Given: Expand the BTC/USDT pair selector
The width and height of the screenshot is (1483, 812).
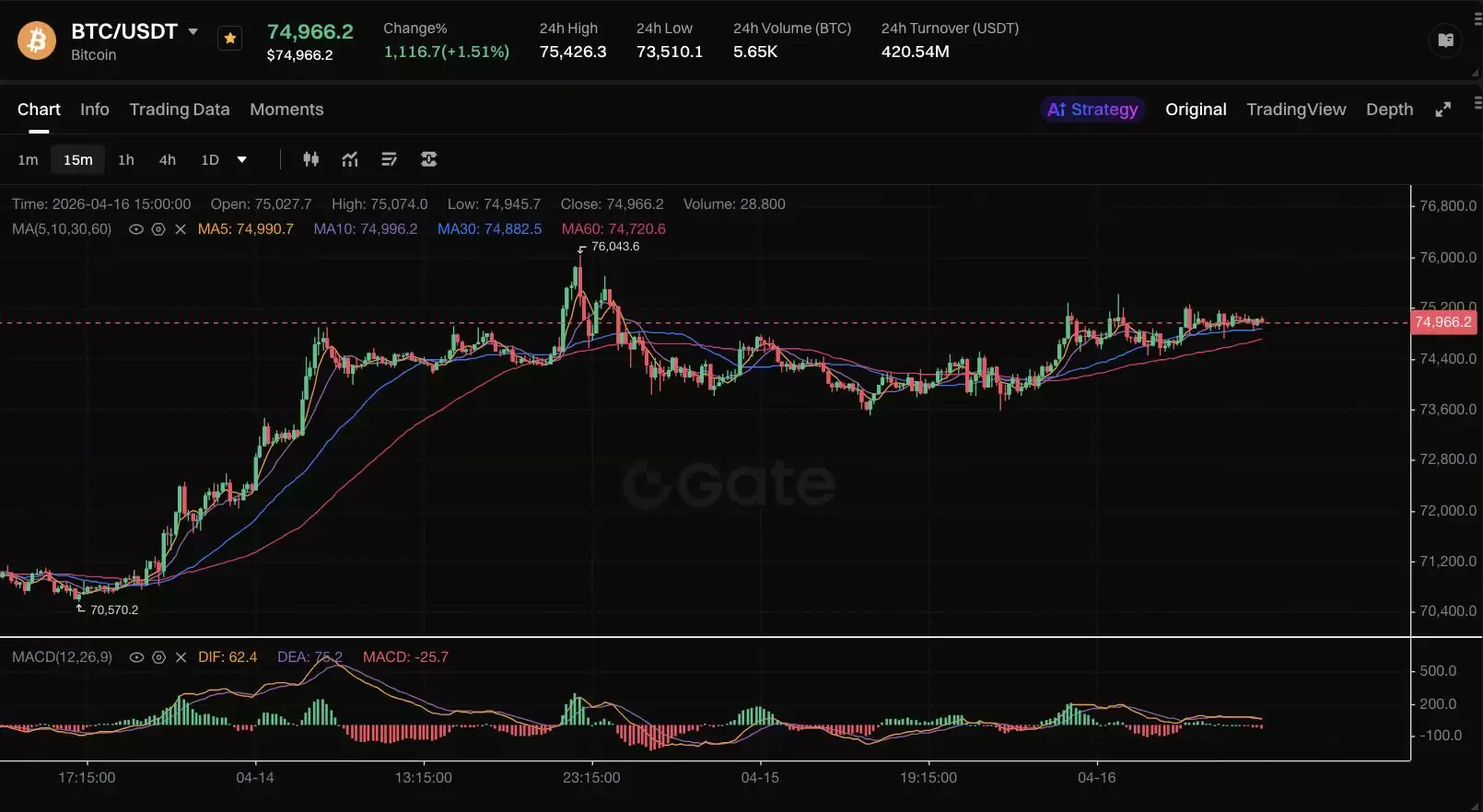Looking at the screenshot, I should [193, 31].
